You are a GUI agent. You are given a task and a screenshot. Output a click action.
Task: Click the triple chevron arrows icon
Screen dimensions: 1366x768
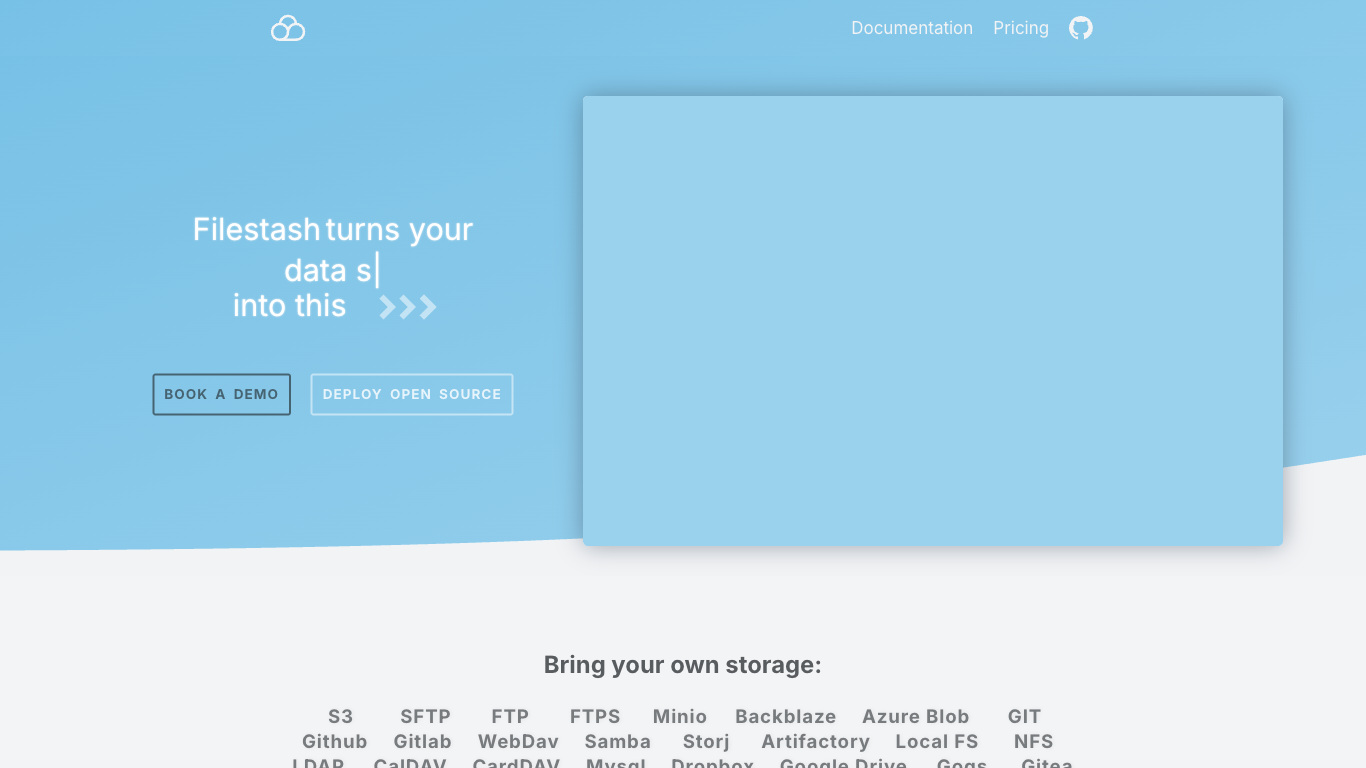pos(408,307)
